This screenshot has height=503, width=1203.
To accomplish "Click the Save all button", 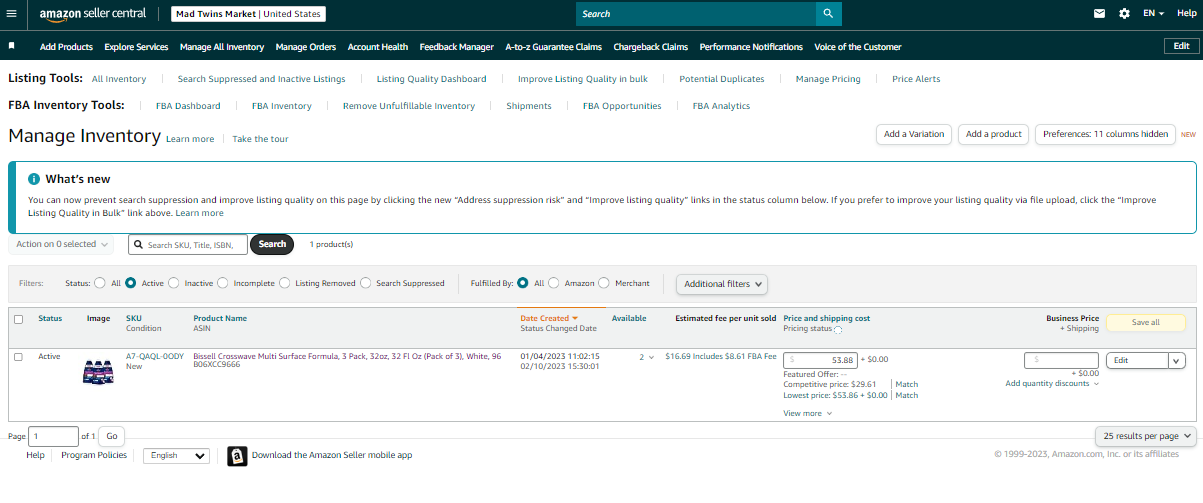I will point(1146,322).
